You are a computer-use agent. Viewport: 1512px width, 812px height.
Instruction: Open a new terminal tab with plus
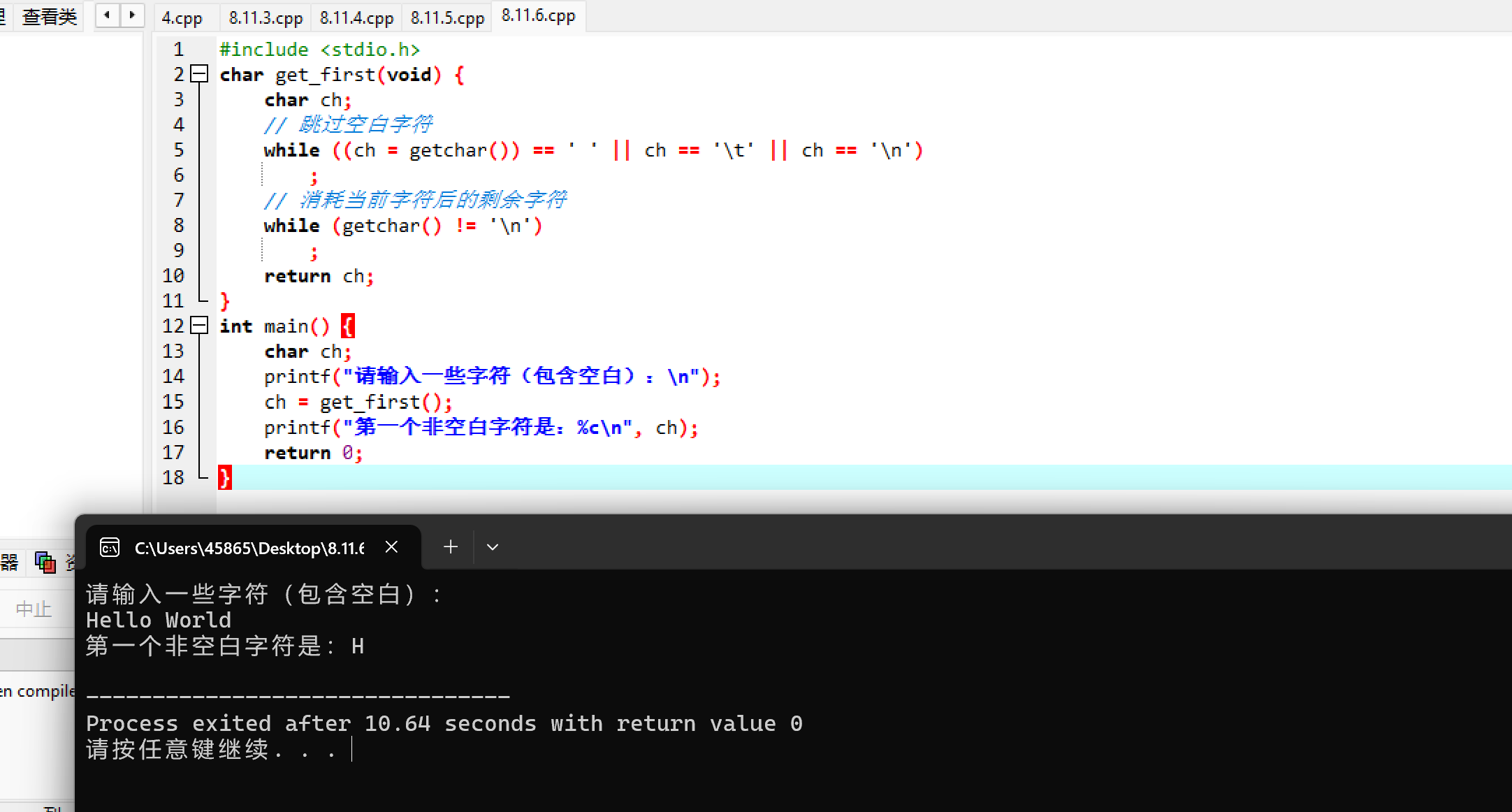click(x=451, y=547)
